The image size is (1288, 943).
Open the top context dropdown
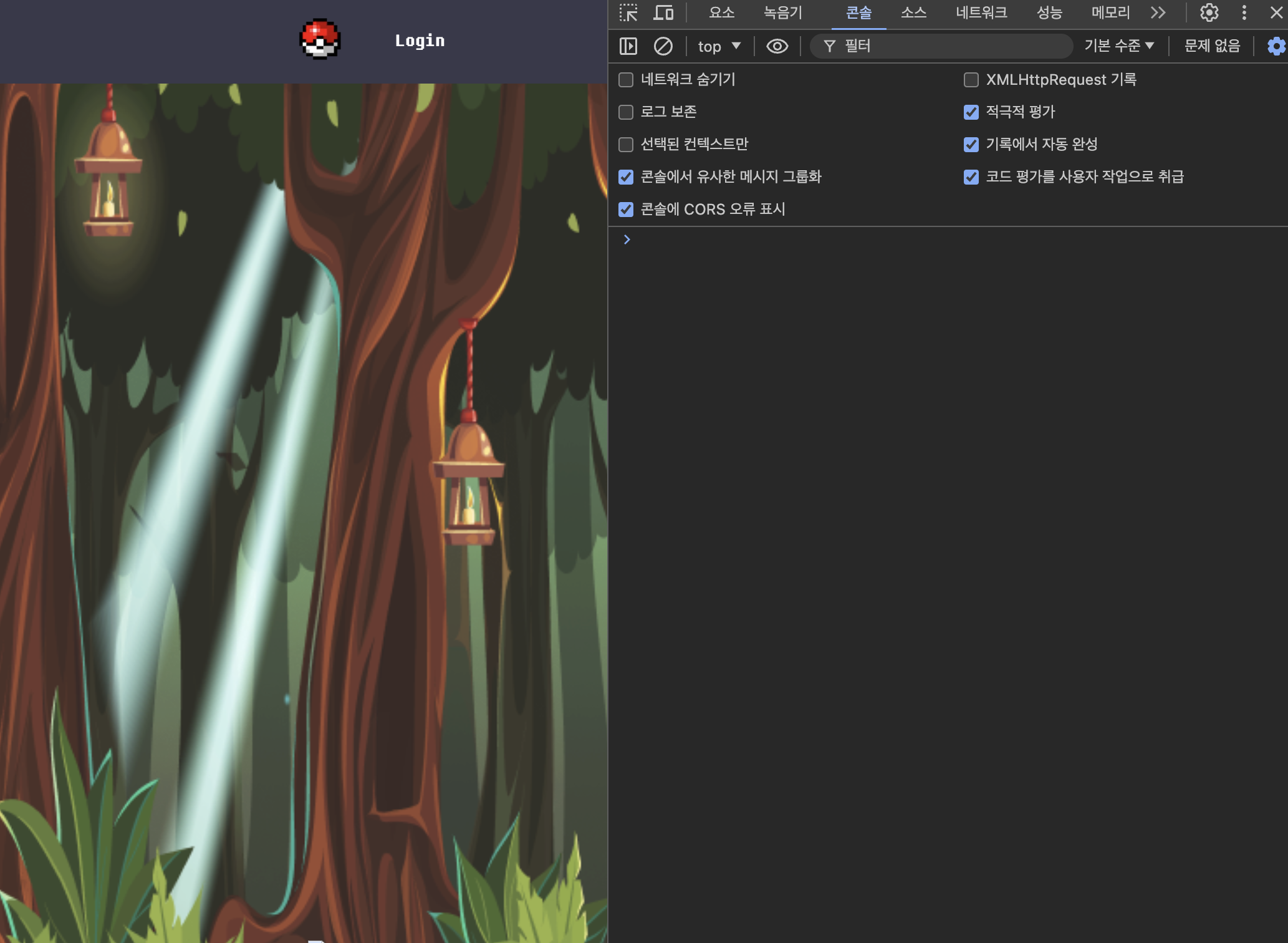pos(719,46)
